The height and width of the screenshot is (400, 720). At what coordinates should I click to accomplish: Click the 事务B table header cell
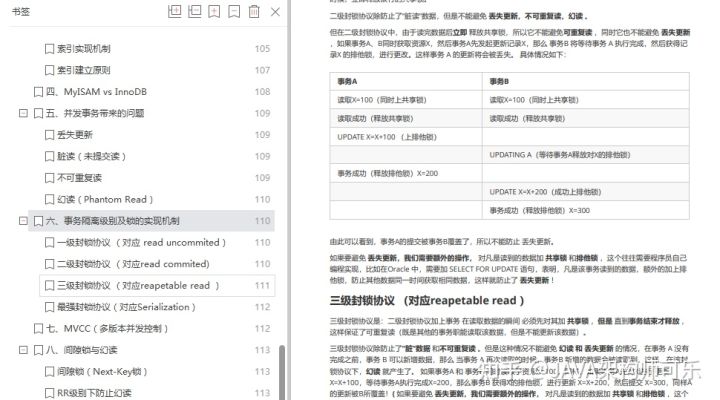pyautogui.click(x=586, y=81)
